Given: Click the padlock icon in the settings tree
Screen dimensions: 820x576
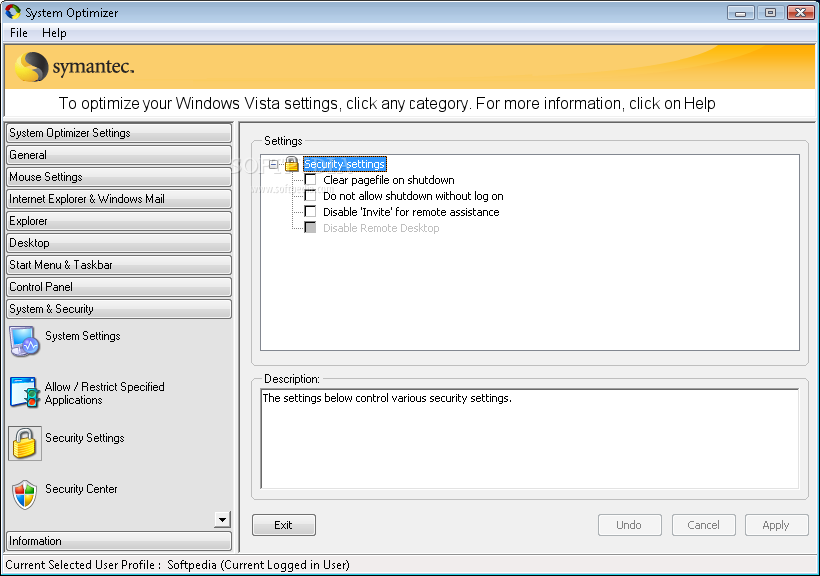Looking at the screenshot, I should tap(292, 164).
